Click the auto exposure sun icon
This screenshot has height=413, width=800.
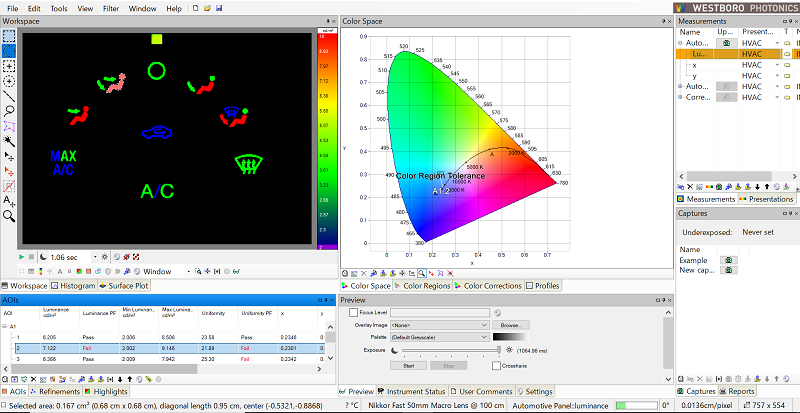tap(105, 257)
